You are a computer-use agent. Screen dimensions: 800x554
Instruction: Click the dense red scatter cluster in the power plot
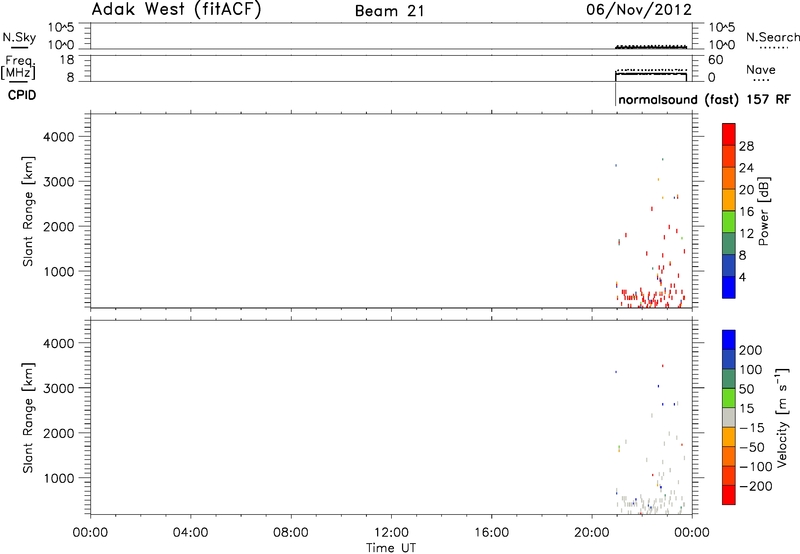(651, 297)
